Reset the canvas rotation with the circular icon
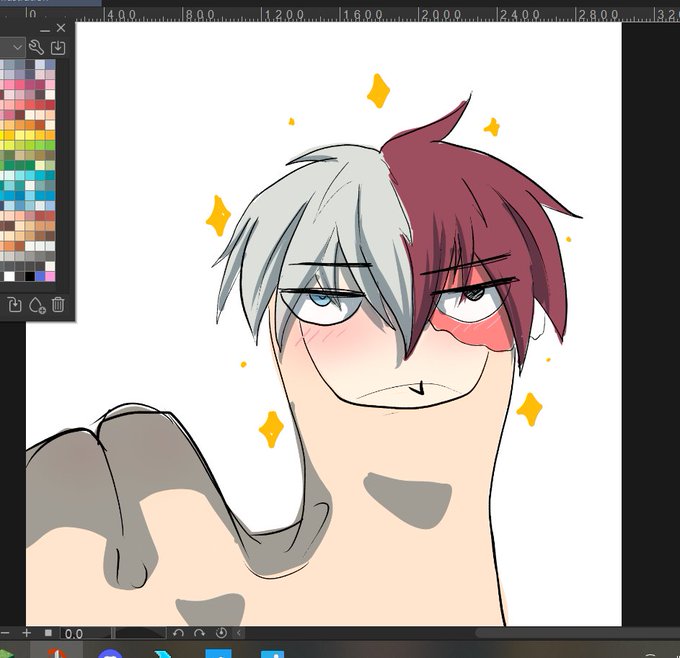680x658 pixels. pyautogui.click(x=221, y=633)
